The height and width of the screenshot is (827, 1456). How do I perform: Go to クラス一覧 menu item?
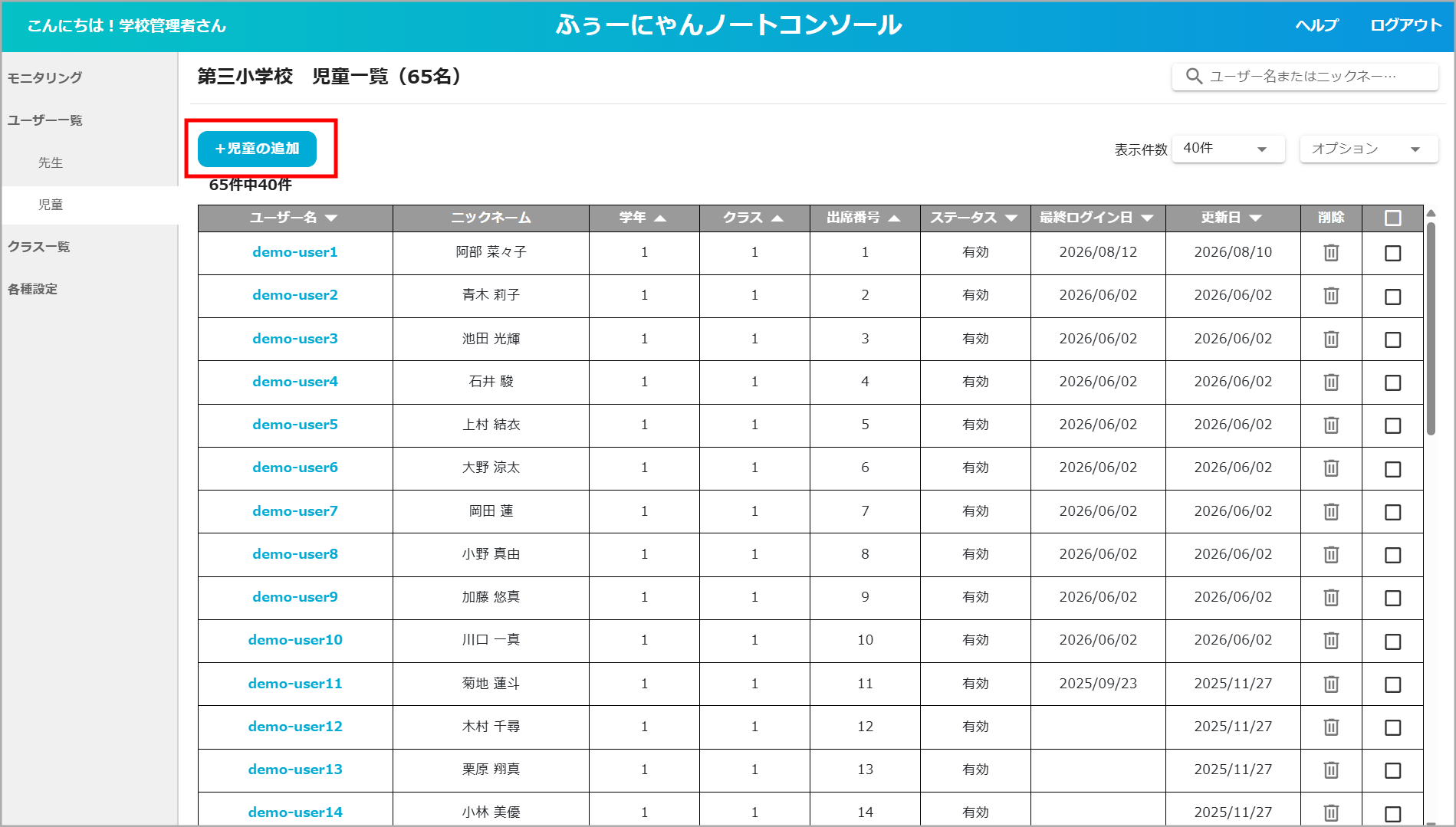point(39,247)
